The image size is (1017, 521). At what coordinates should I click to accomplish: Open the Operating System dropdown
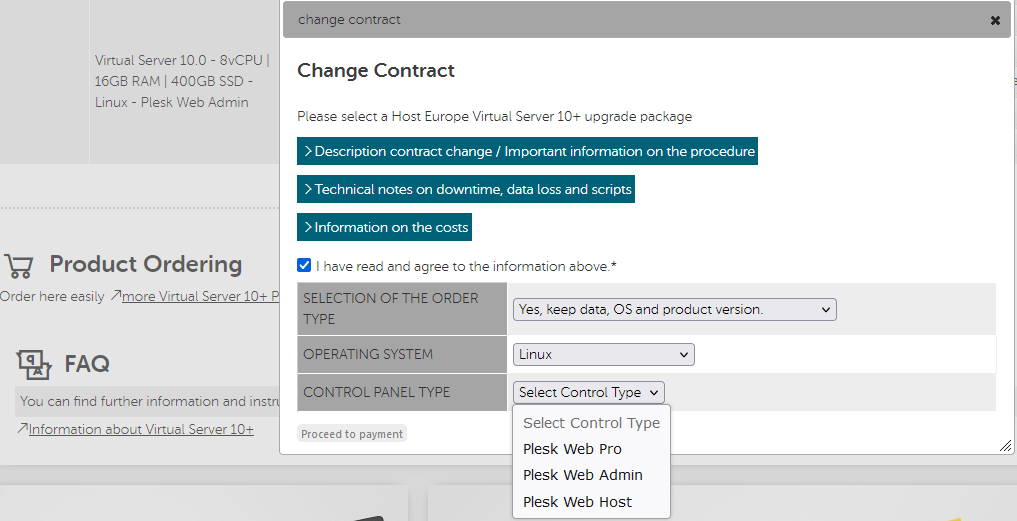click(x=603, y=354)
